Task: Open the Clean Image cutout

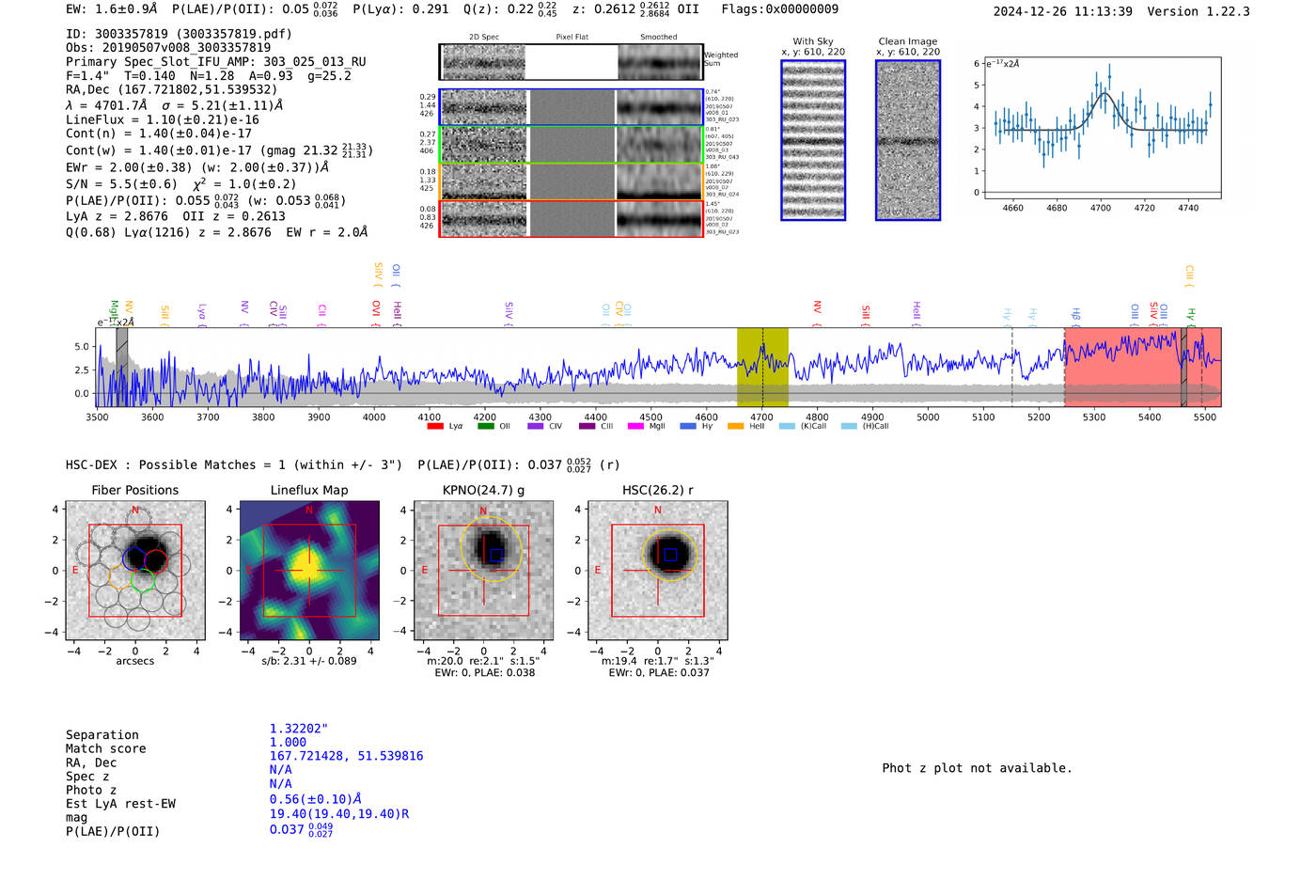Action: (908, 140)
